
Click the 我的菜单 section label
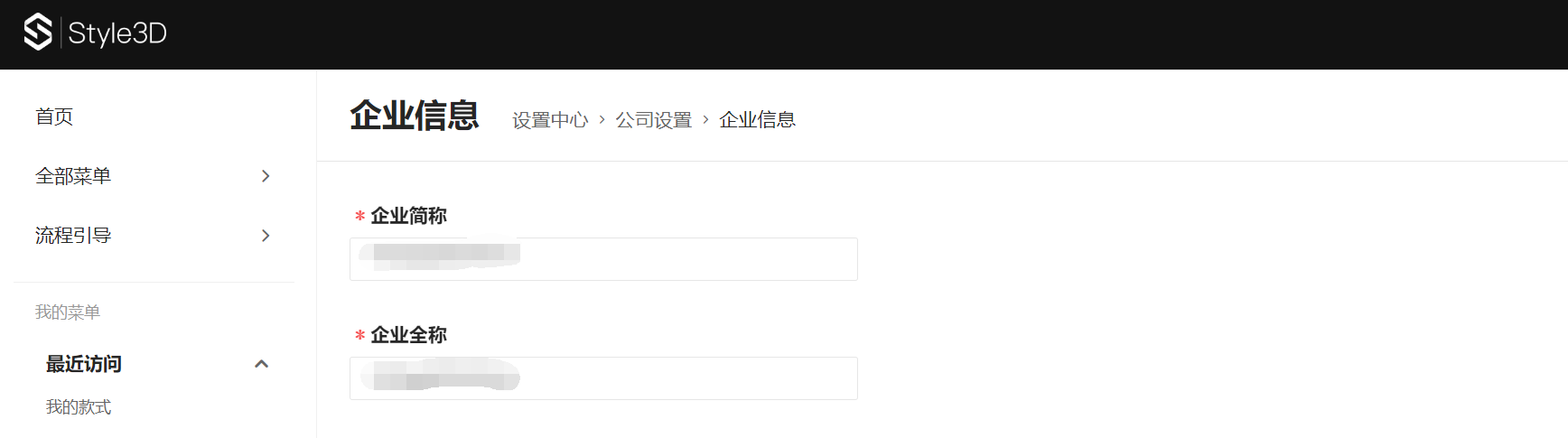point(68,312)
